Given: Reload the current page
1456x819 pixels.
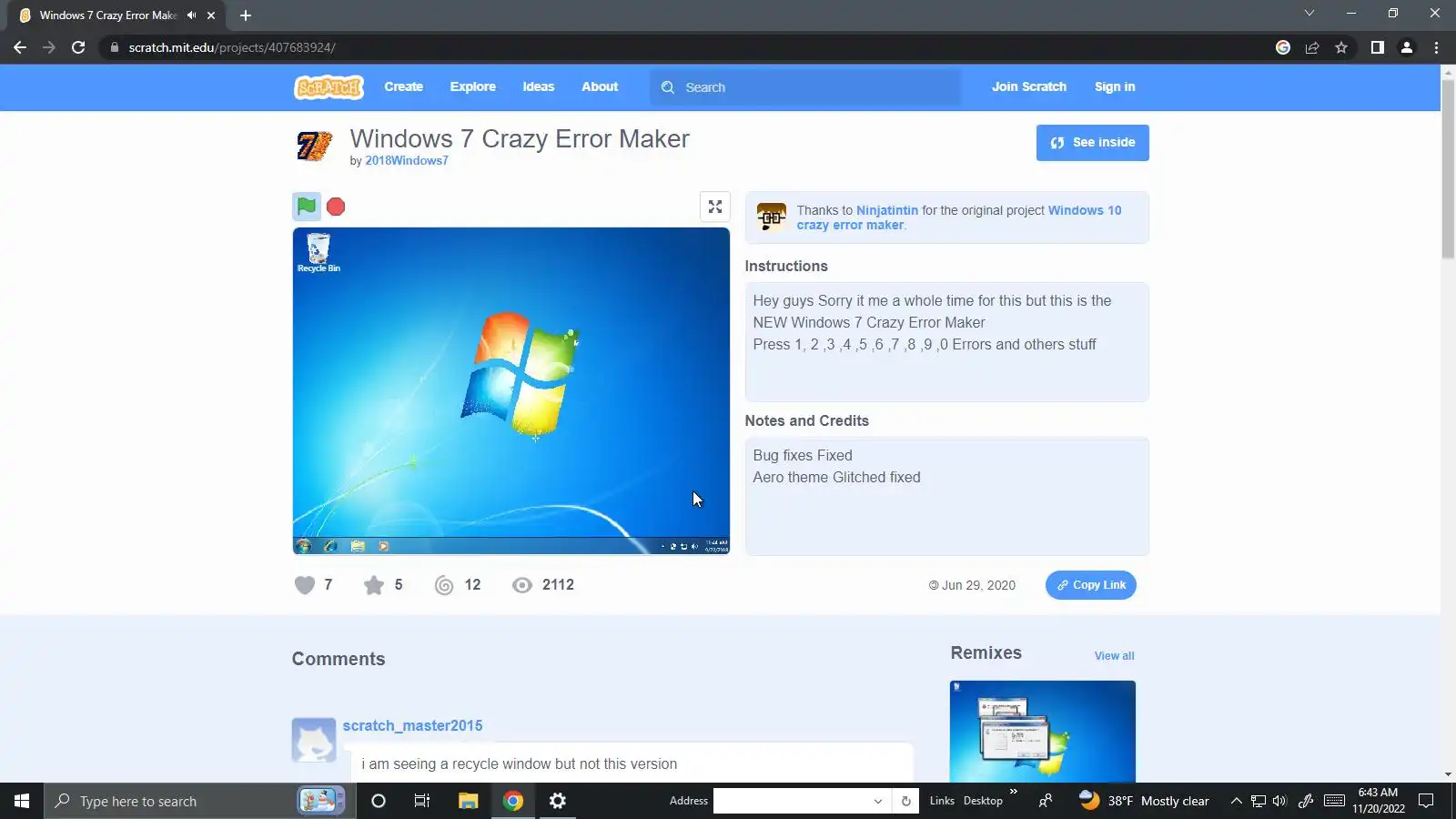Looking at the screenshot, I should point(78,47).
